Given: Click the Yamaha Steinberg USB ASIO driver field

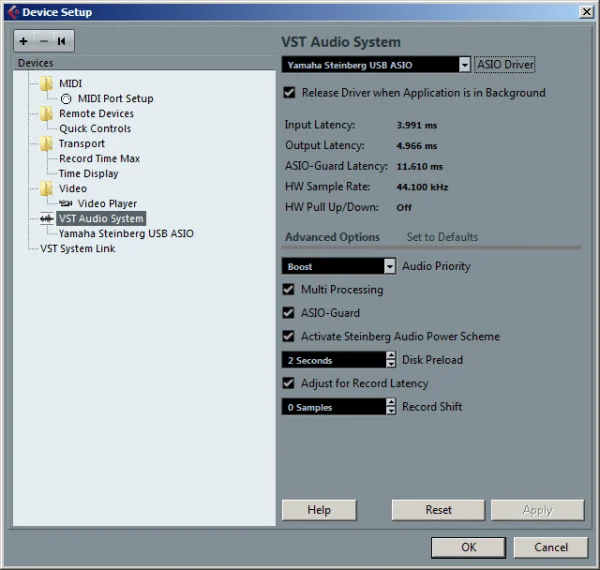Looking at the screenshot, I should click(x=370, y=65).
